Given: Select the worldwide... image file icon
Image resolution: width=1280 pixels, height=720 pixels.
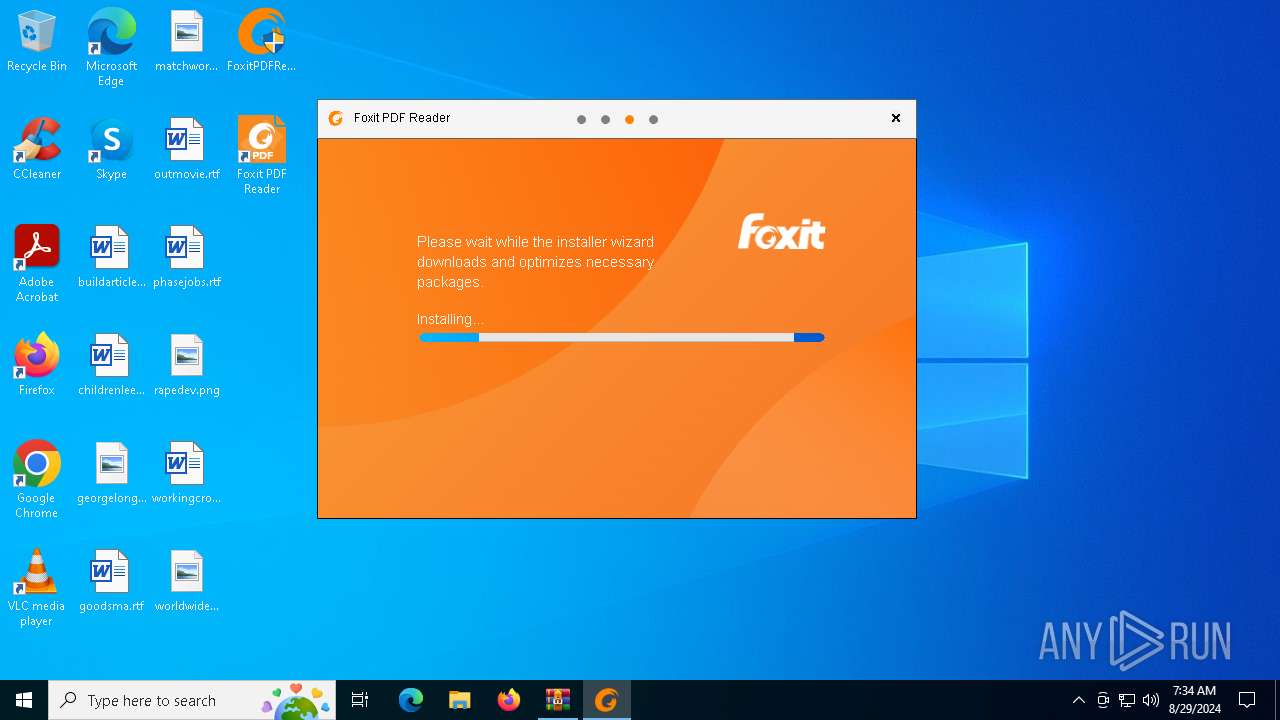Looking at the screenshot, I should tap(186, 581).
